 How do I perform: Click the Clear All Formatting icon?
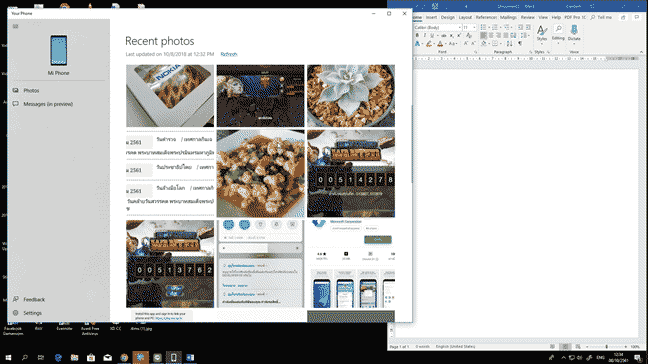click(469, 36)
